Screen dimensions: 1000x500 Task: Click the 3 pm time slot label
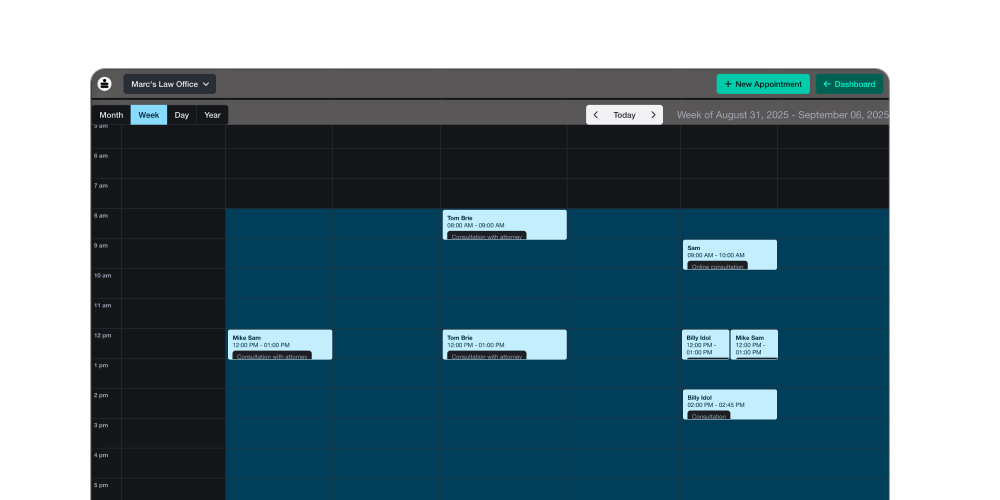pos(102,425)
